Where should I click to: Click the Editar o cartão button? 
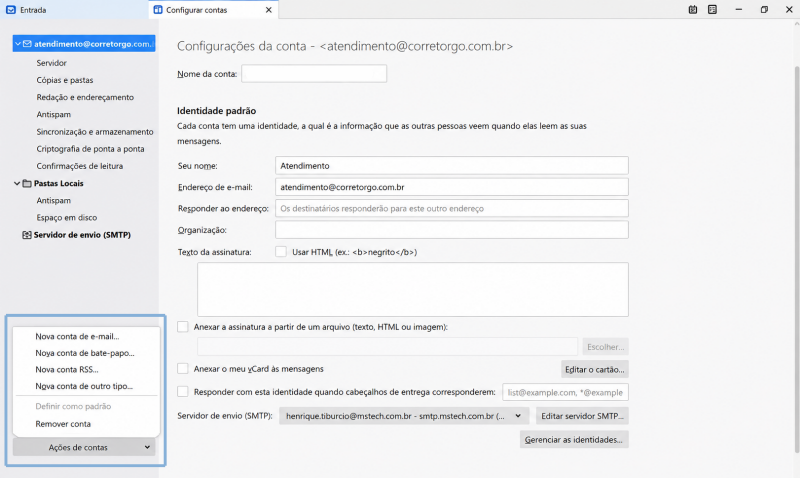(594, 369)
